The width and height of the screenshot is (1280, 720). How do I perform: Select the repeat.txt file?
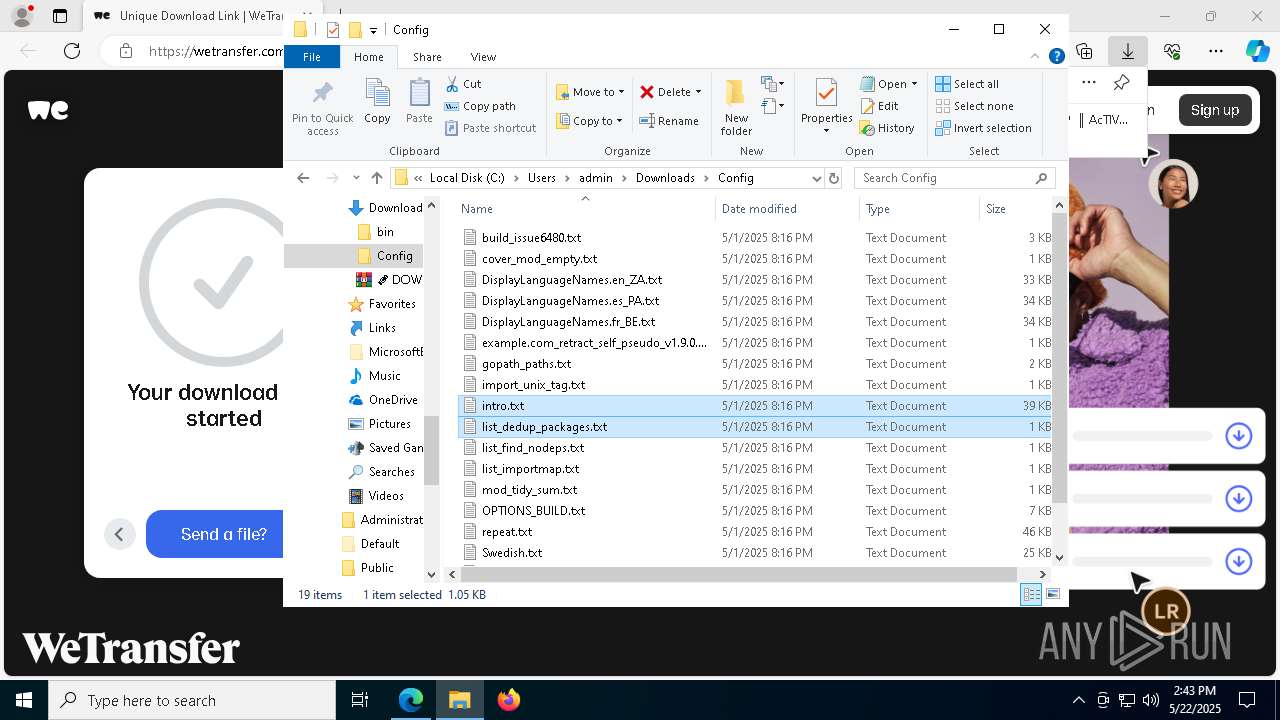(507, 532)
